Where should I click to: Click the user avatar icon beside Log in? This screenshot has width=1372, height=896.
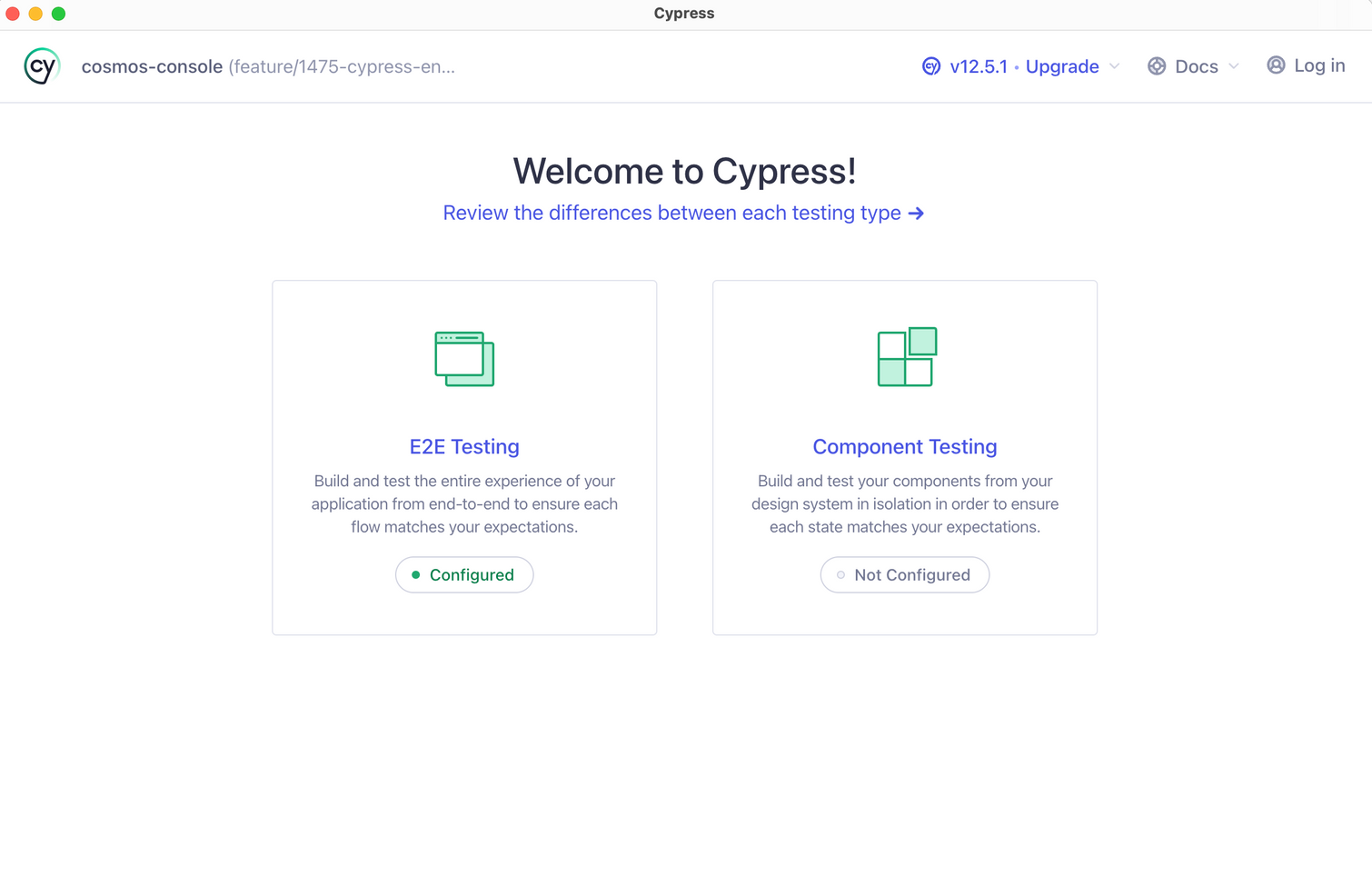coord(1276,65)
